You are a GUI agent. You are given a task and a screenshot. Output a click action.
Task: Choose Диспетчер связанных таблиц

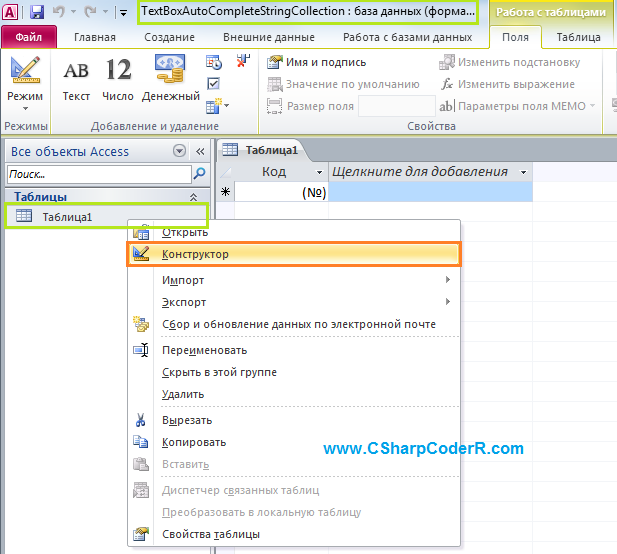[294, 490]
